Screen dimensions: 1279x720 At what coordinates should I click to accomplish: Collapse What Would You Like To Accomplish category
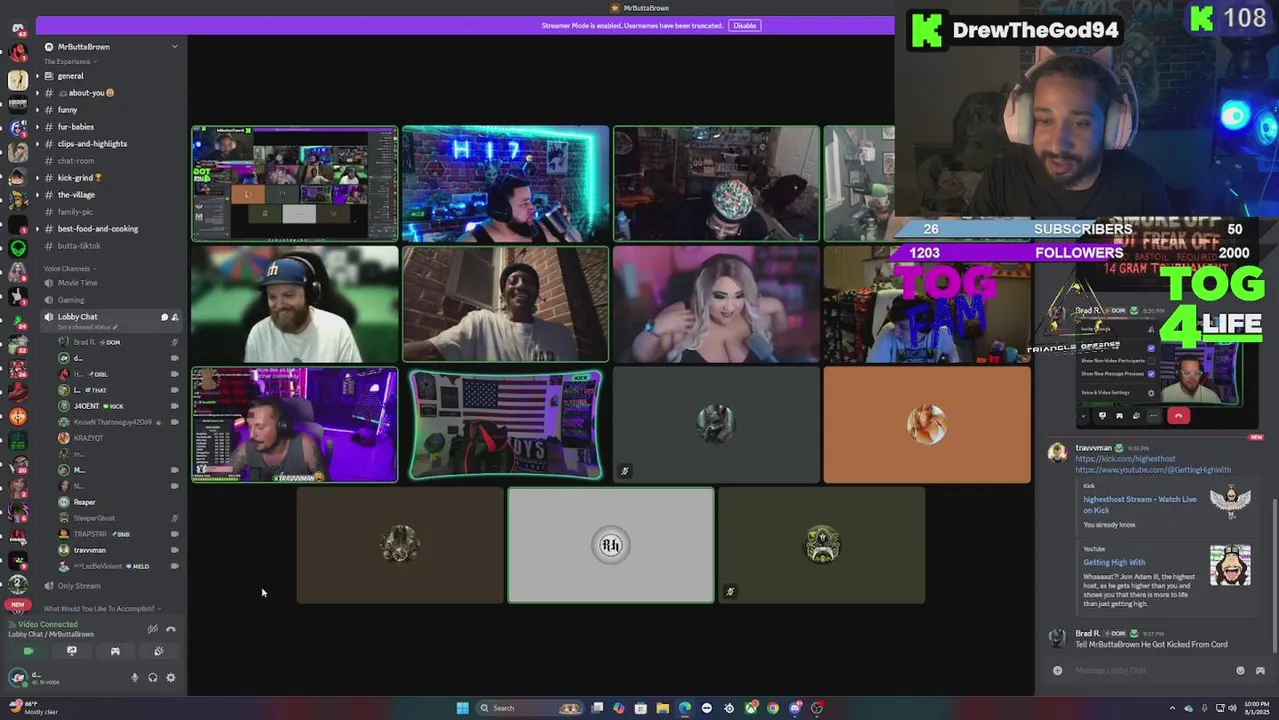click(100, 608)
